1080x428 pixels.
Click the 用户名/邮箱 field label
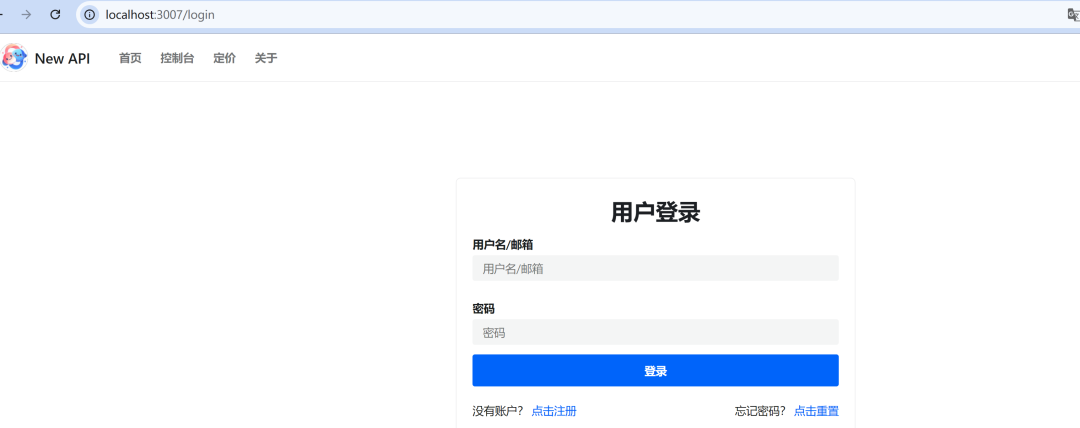pyautogui.click(x=503, y=245)
